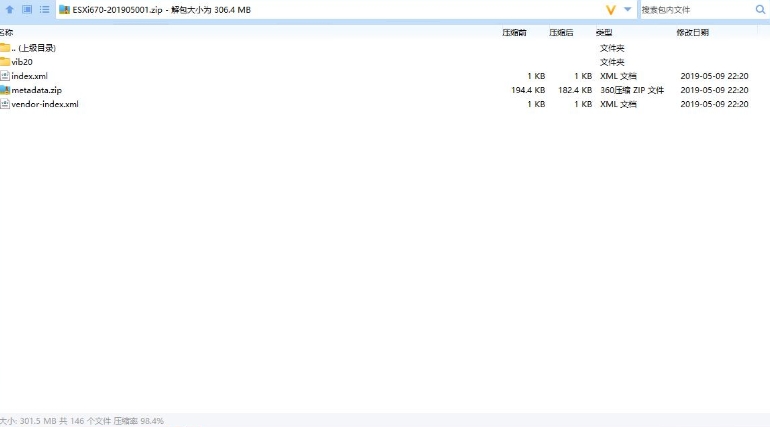Select the metadata.zip file name

click(36, 90)
